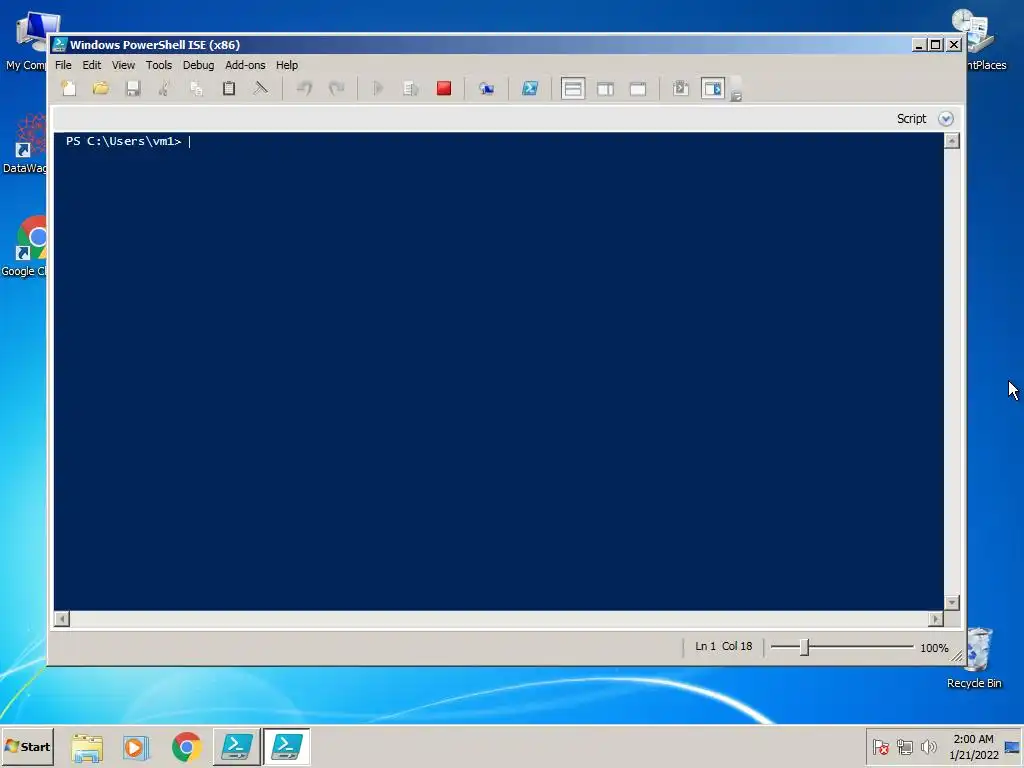The height and width of the screenshot is (768, 1024).
Task: Close the PowerShell ISE window
Action: click(x=953, y=44)
